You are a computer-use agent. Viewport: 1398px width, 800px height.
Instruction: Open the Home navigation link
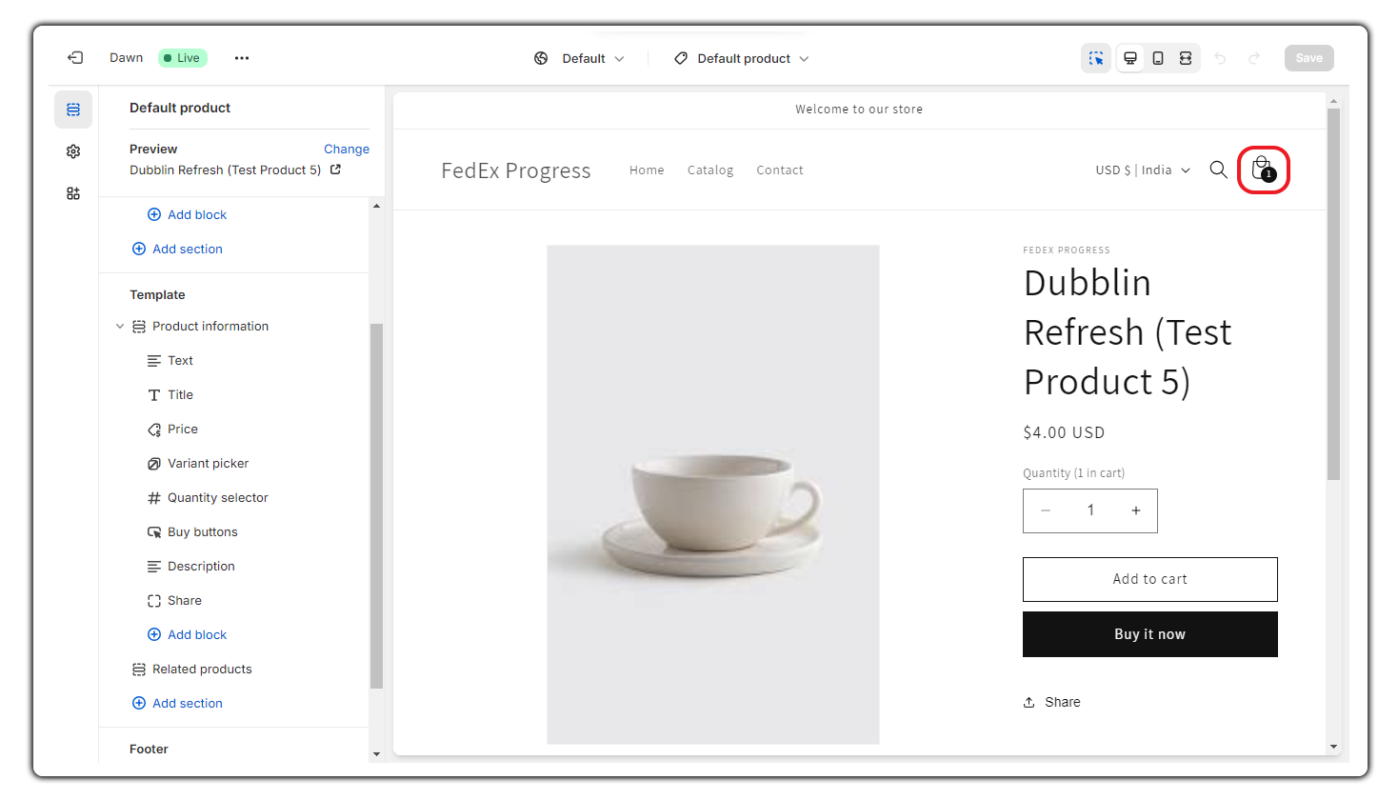646,170
